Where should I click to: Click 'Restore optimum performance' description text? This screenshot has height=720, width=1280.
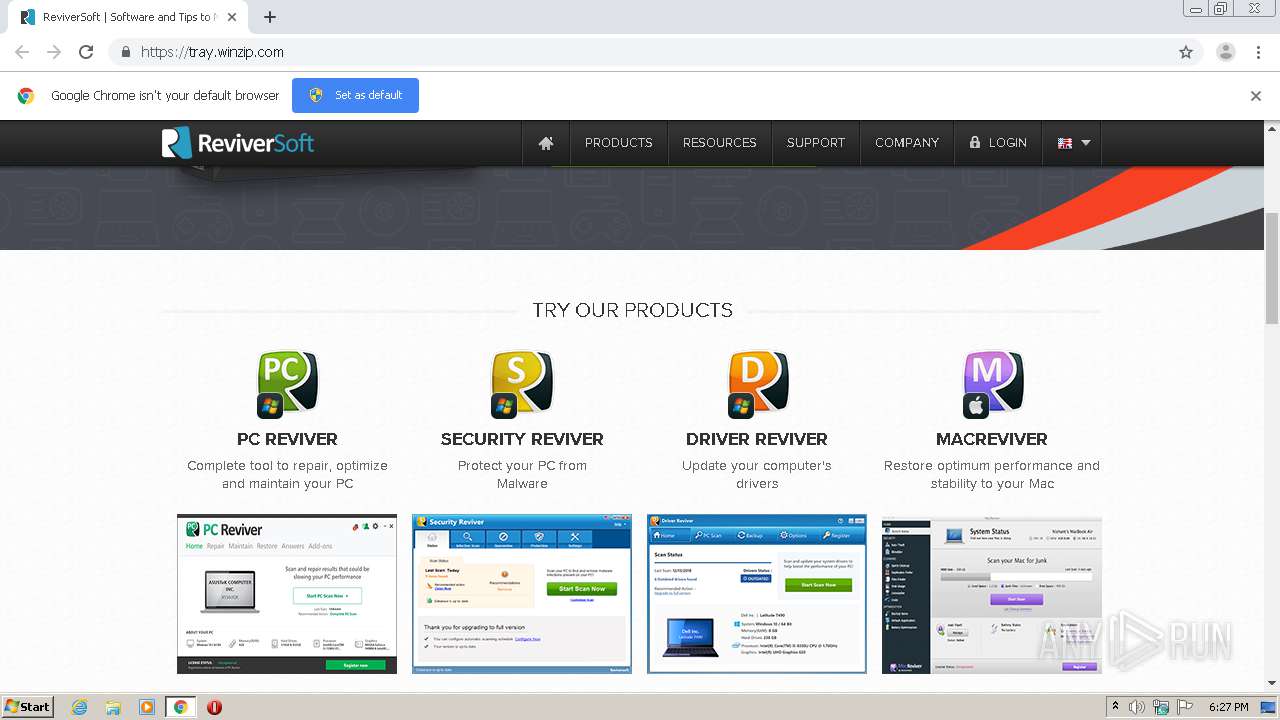(x=992, y=475)
